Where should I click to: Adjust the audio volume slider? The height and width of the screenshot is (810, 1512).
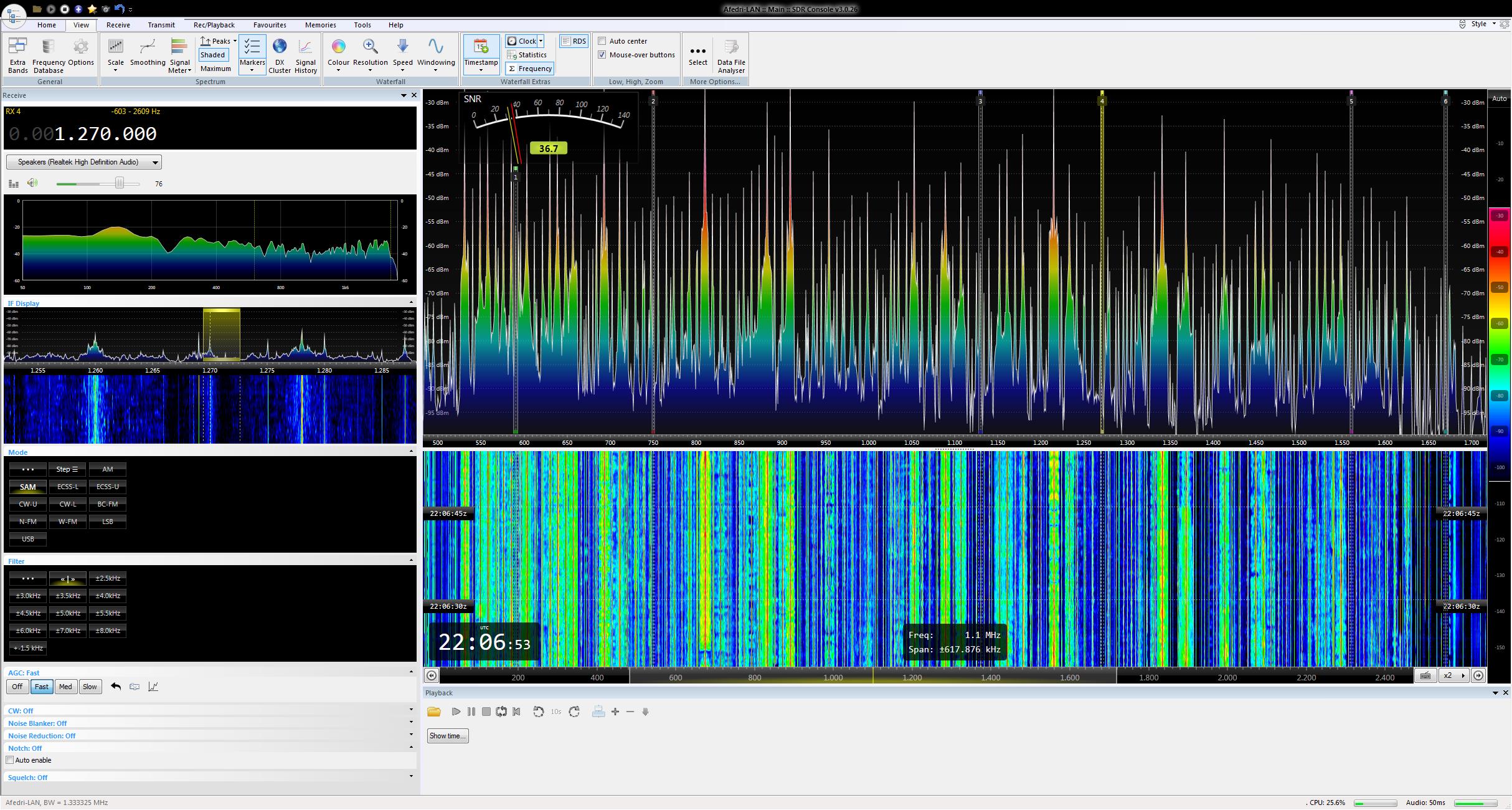[120, 183]
